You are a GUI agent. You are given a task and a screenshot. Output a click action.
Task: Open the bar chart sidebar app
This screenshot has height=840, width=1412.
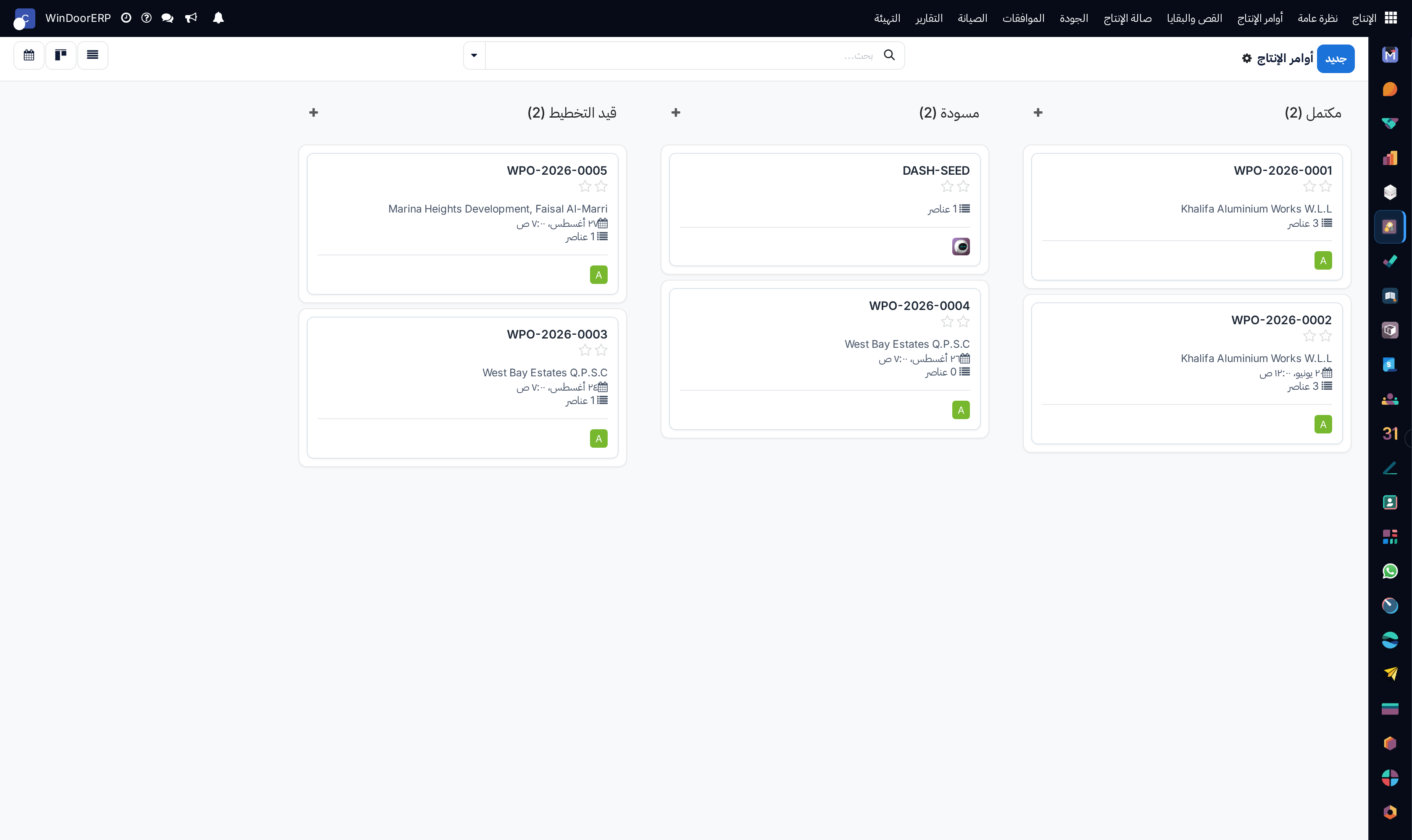pos(1390,158)
